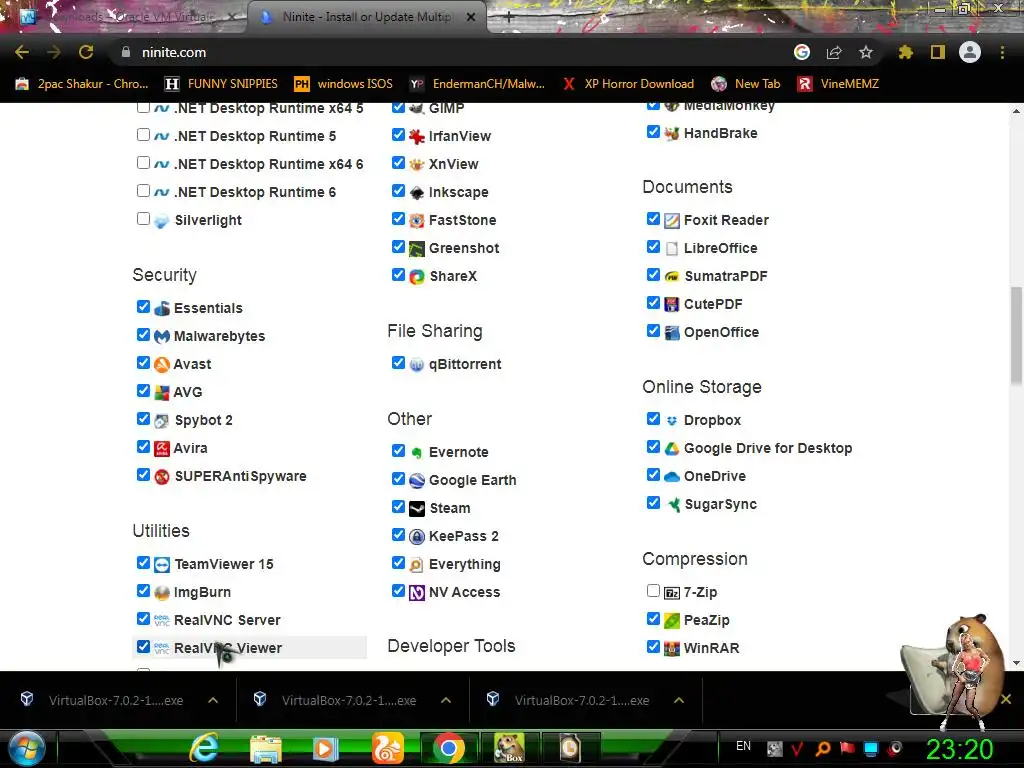Click the ImgBurn disc icon
The height and width of the screenshot is (768, 1024).
click(162, 593)
